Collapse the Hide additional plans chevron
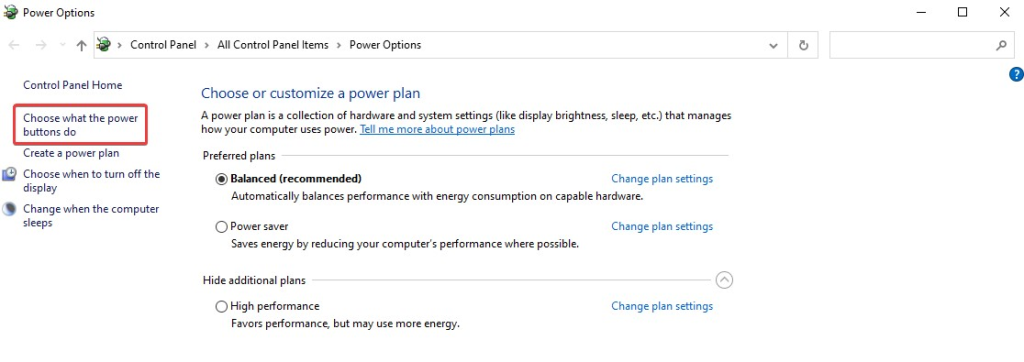 tap(724, 280)
